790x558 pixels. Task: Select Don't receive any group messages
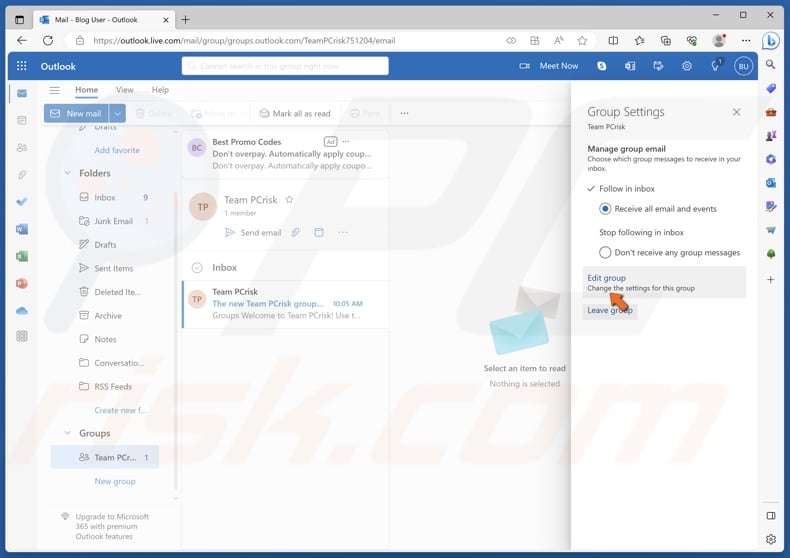pos(605,253)
